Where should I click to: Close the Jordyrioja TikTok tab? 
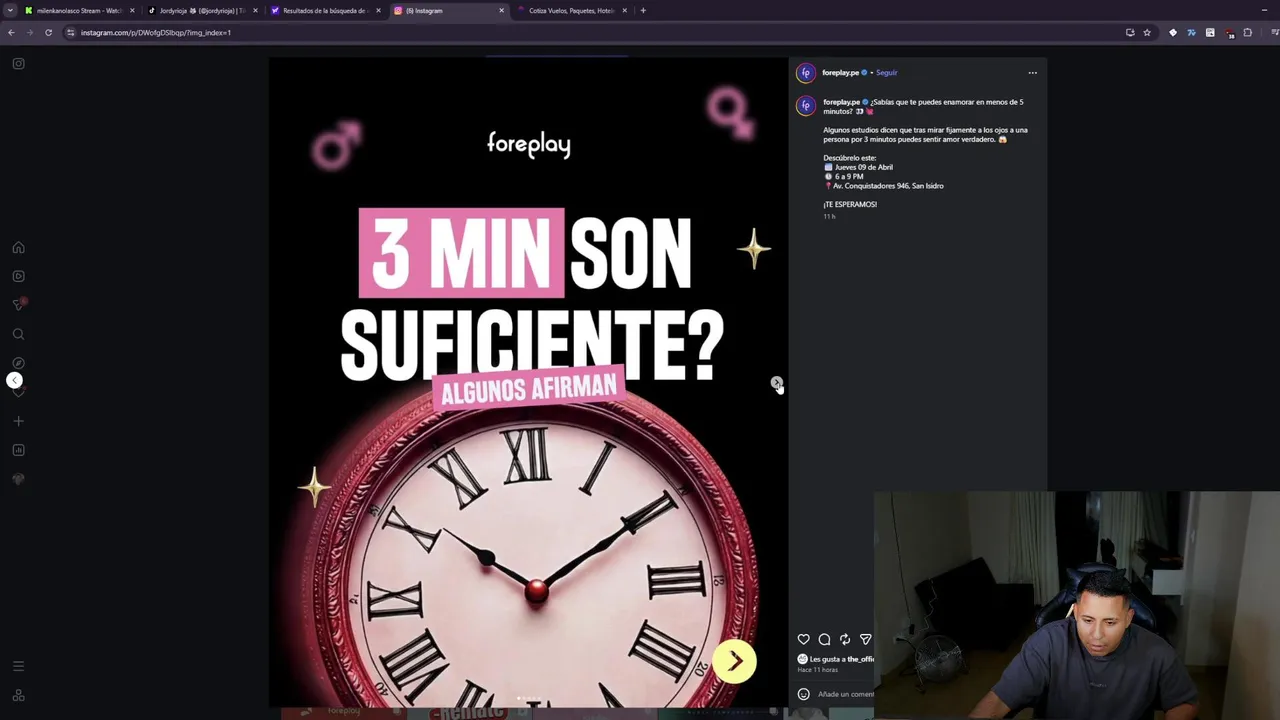(x=255, y=11)
